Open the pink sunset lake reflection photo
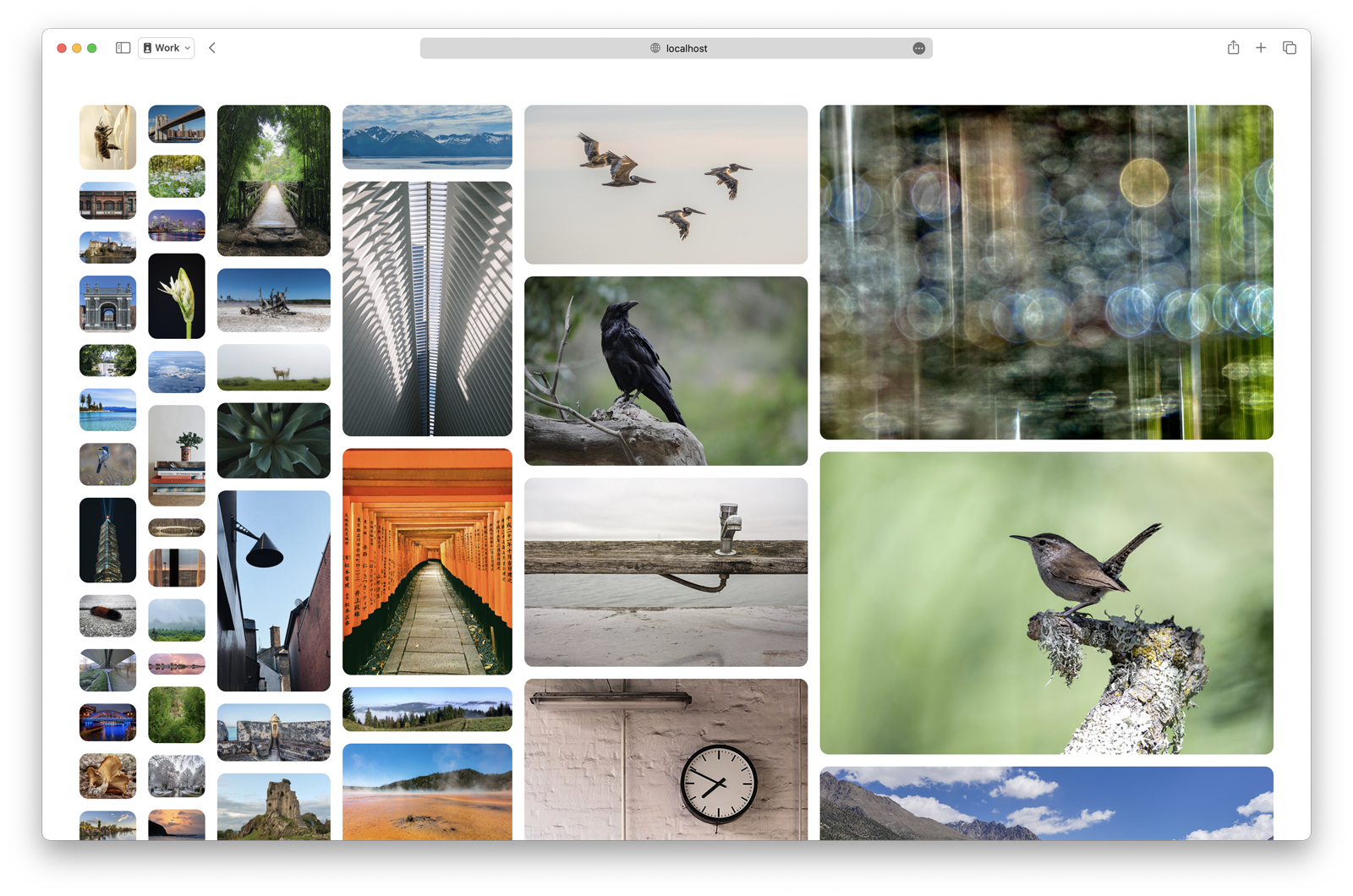 coord(176,664)
